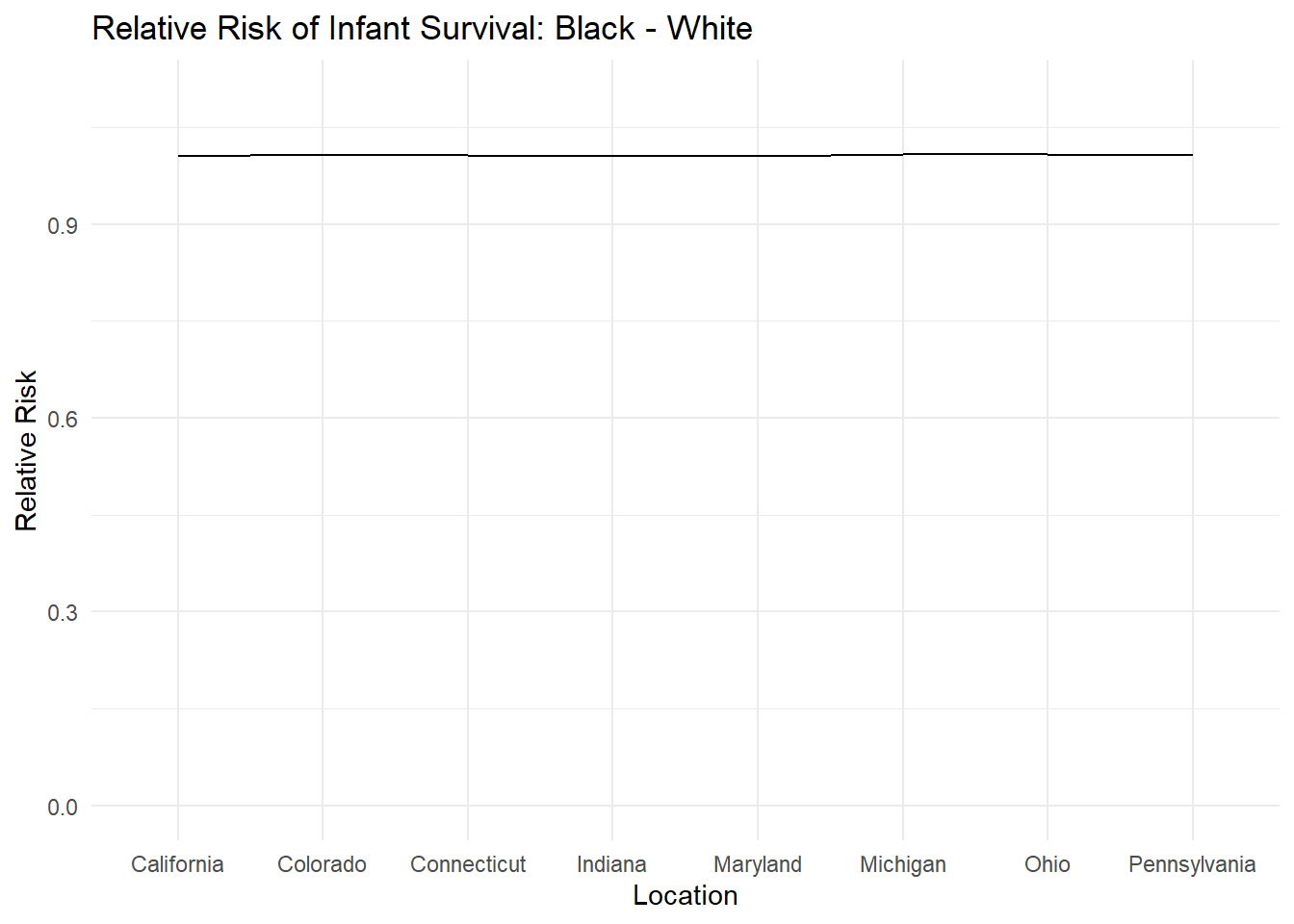This screenshot has width=1294, height=924.
Task: Select the California x-axis label
Action: [177, 864]
